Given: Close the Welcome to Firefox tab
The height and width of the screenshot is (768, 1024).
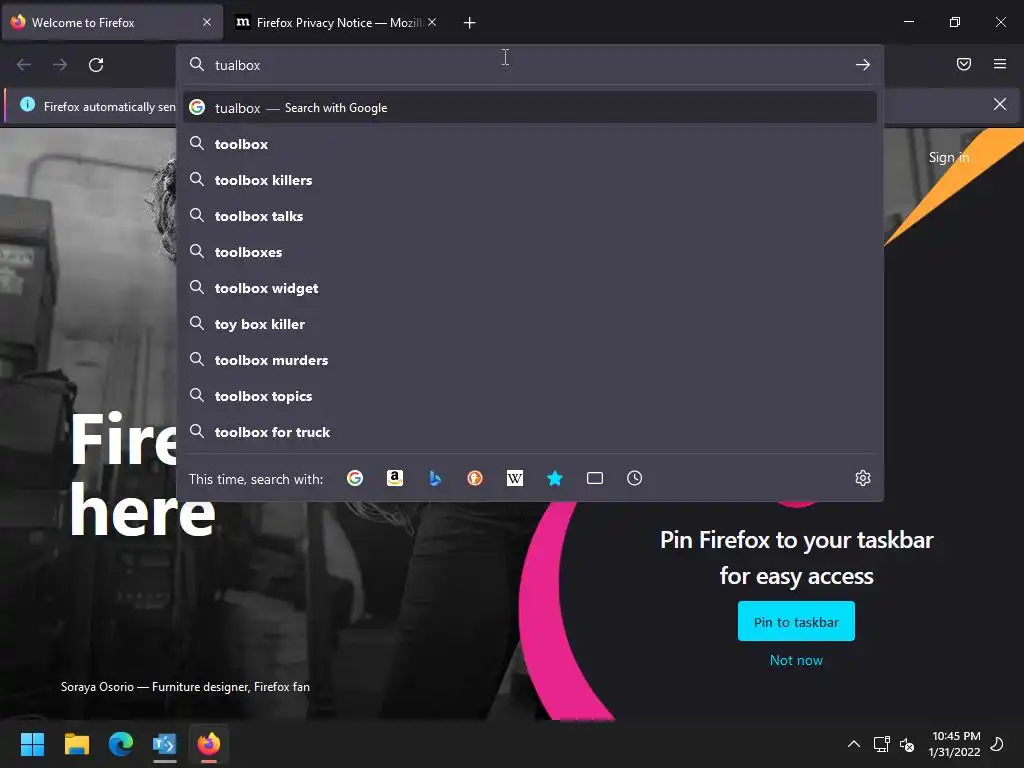Looking at the screenshot, I should pos(207,22).
